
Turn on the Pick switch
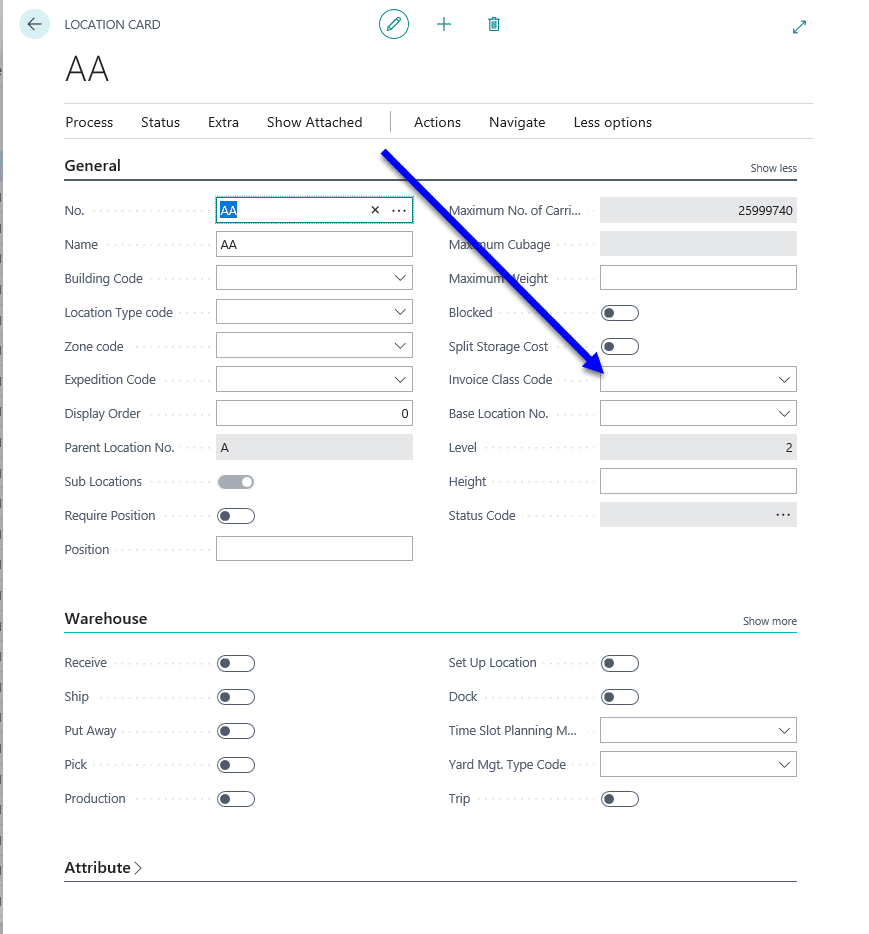[236, 765]
